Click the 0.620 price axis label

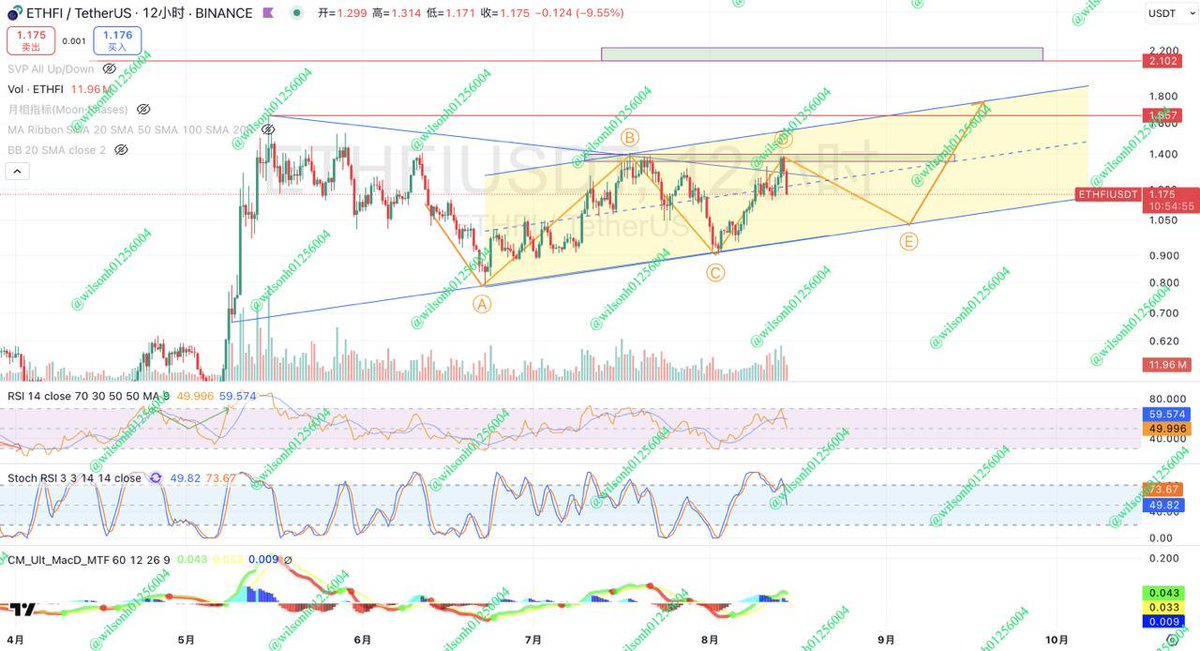(x=1163, y=341)
